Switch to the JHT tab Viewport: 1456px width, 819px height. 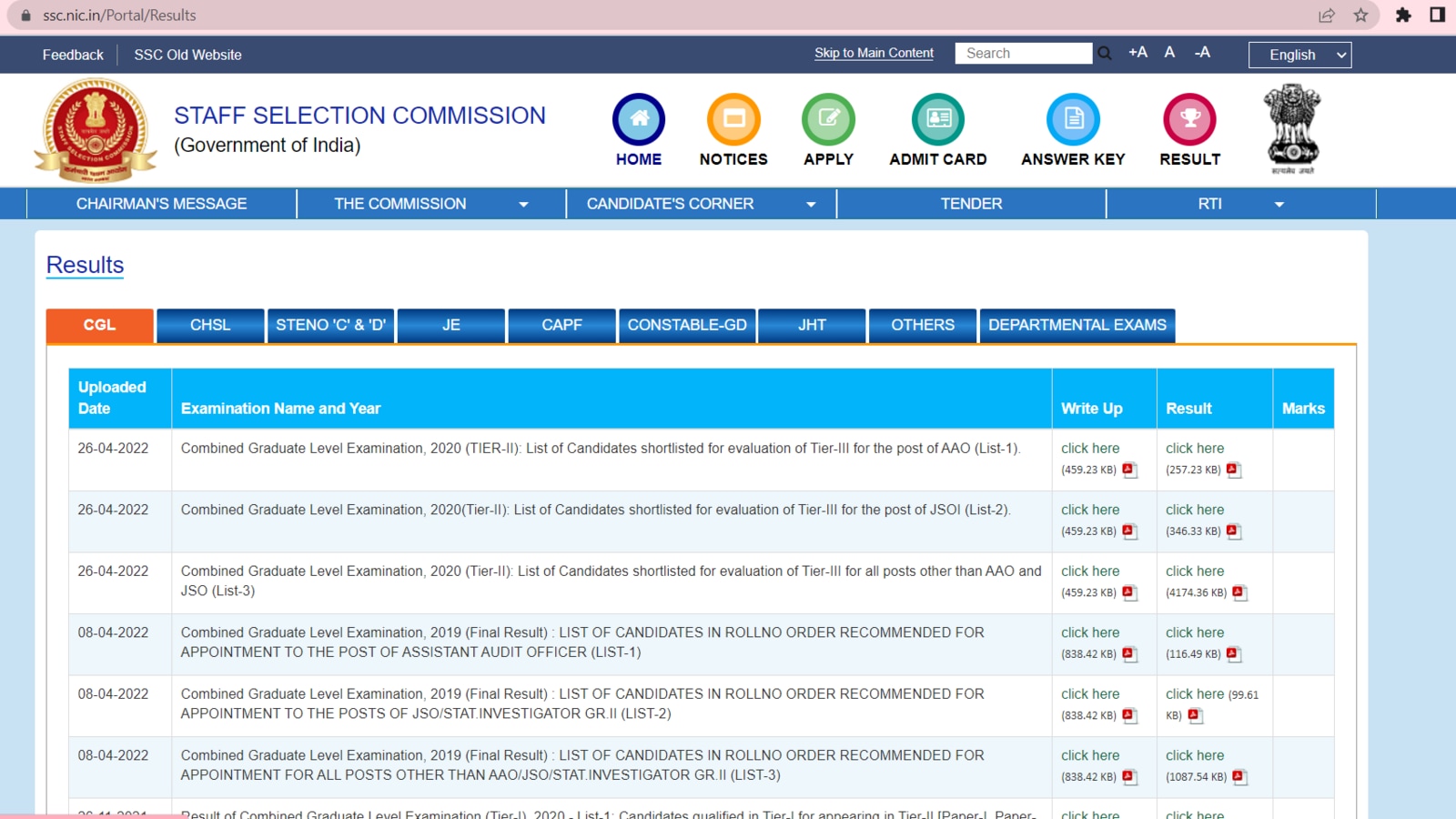[812, 326]
